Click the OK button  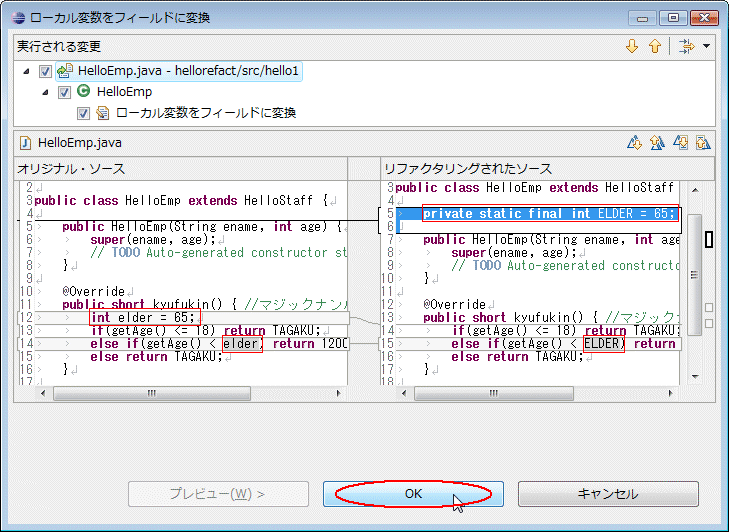tap(413, 493)
